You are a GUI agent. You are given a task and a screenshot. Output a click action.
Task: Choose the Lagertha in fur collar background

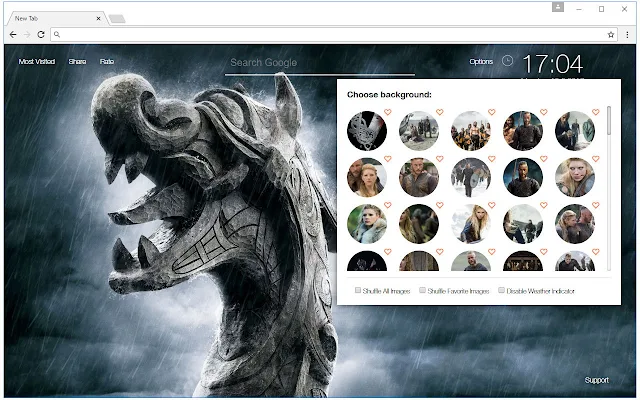coord(367,224)
